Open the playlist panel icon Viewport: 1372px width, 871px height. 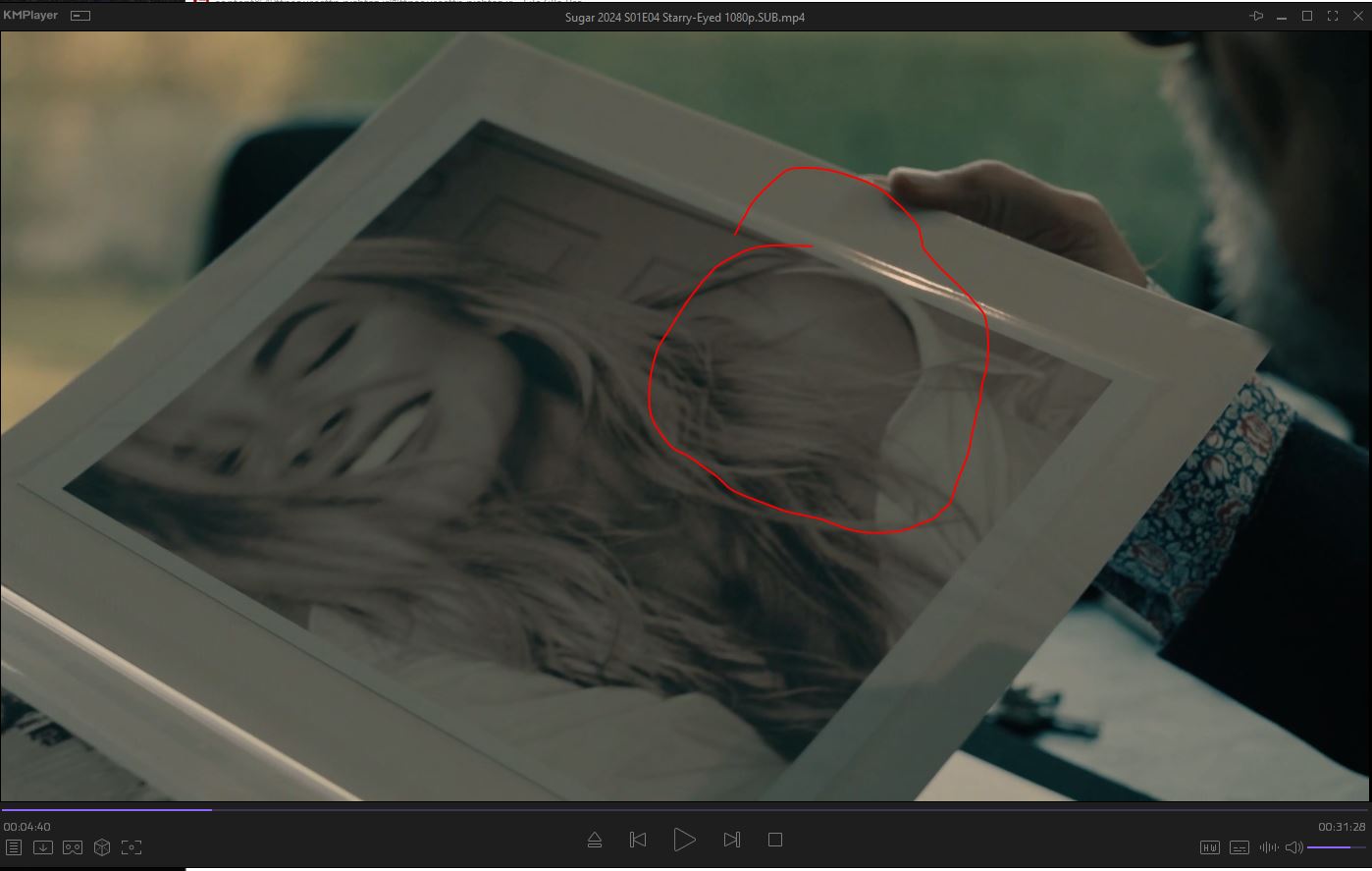[x=14, y=847]
